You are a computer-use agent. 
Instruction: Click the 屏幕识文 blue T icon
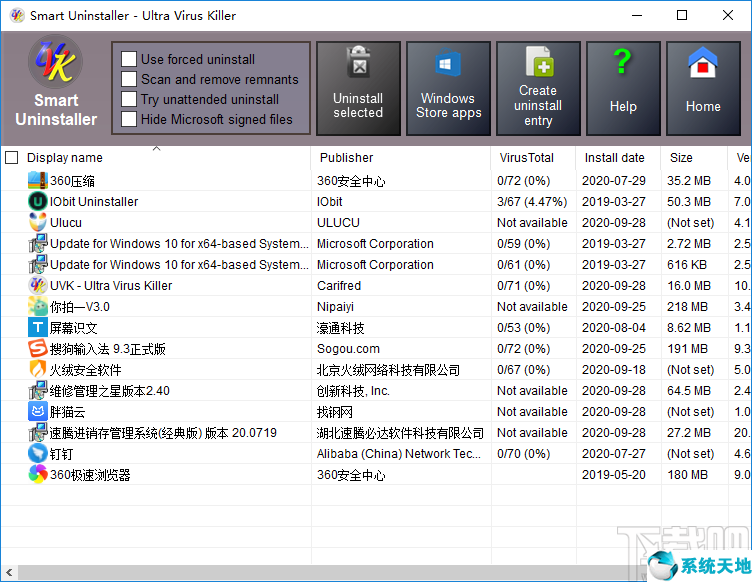point(37,327)
